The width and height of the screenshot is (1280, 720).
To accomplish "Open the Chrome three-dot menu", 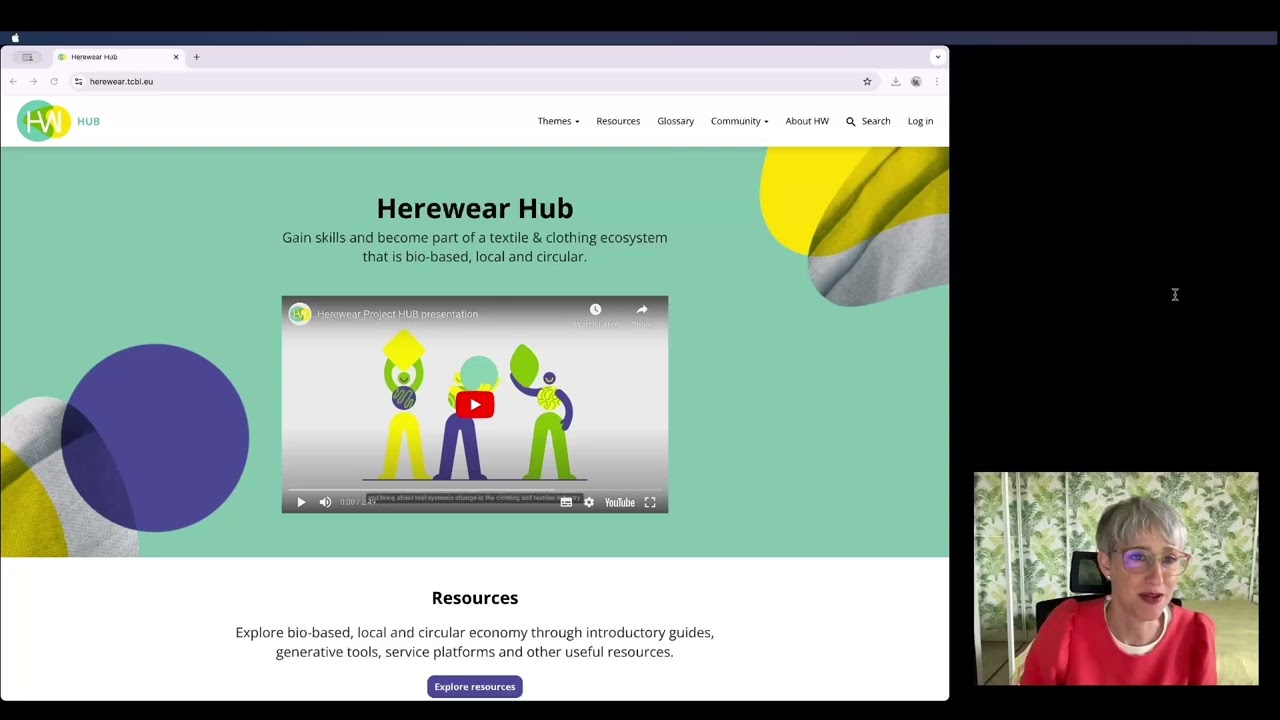I will pos(936,82).
